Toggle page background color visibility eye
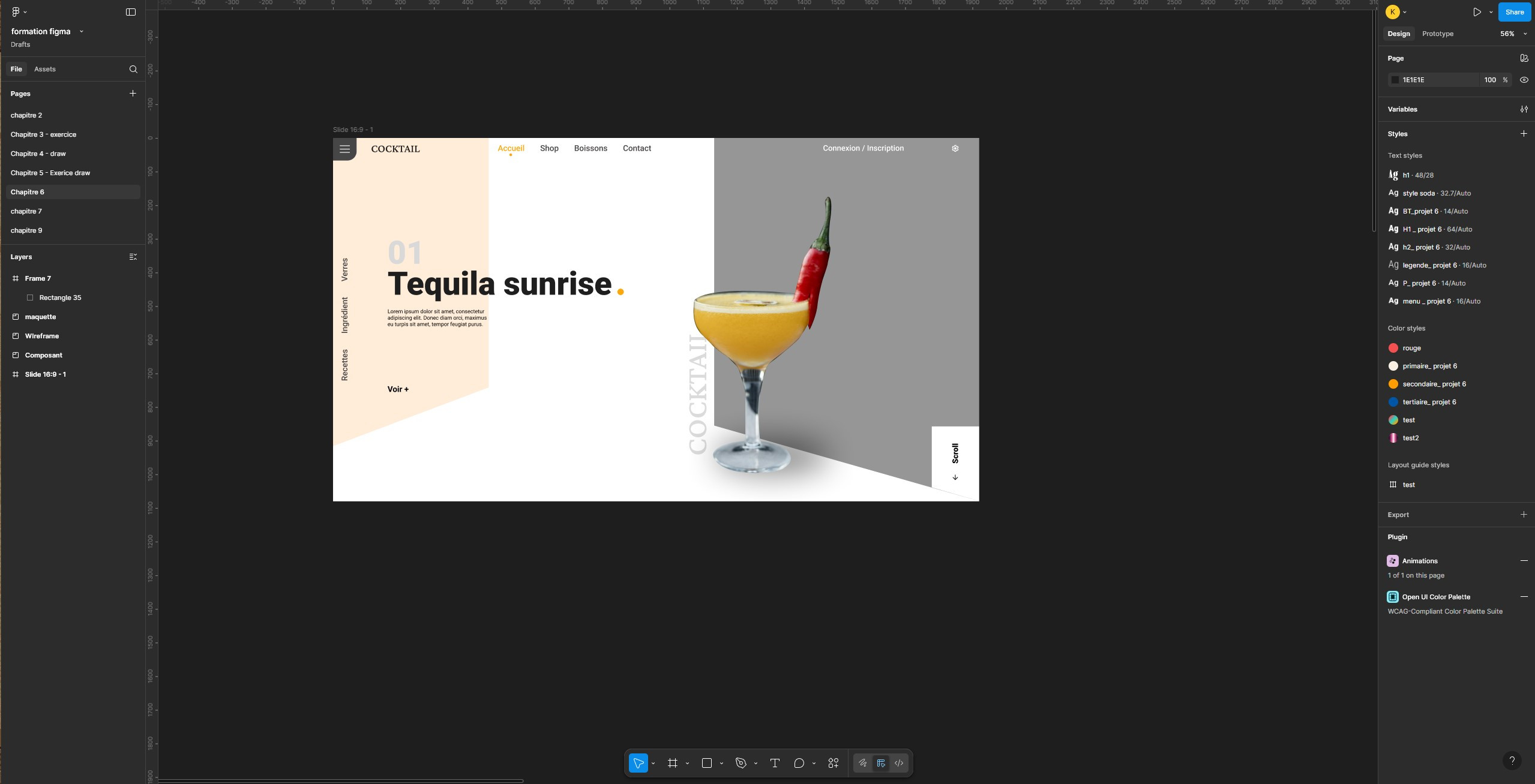The width and height of the screenshot is (1535, 784). tap(1524, 80)
